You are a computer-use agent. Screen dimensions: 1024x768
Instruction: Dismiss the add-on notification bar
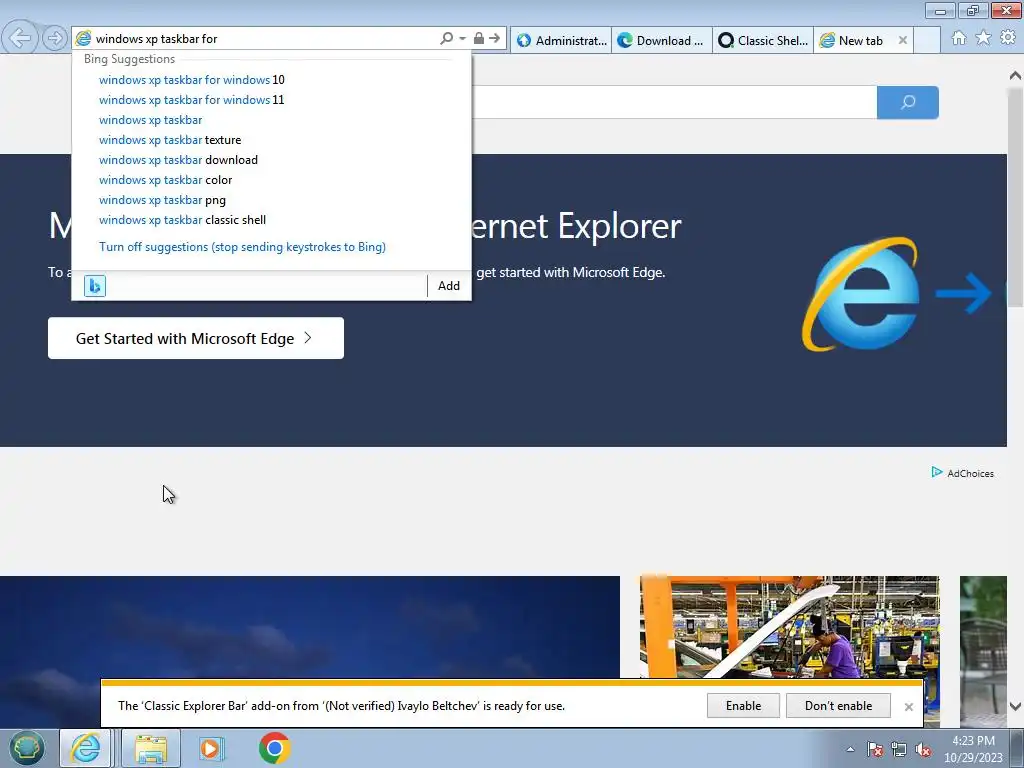tap(908, 707)
